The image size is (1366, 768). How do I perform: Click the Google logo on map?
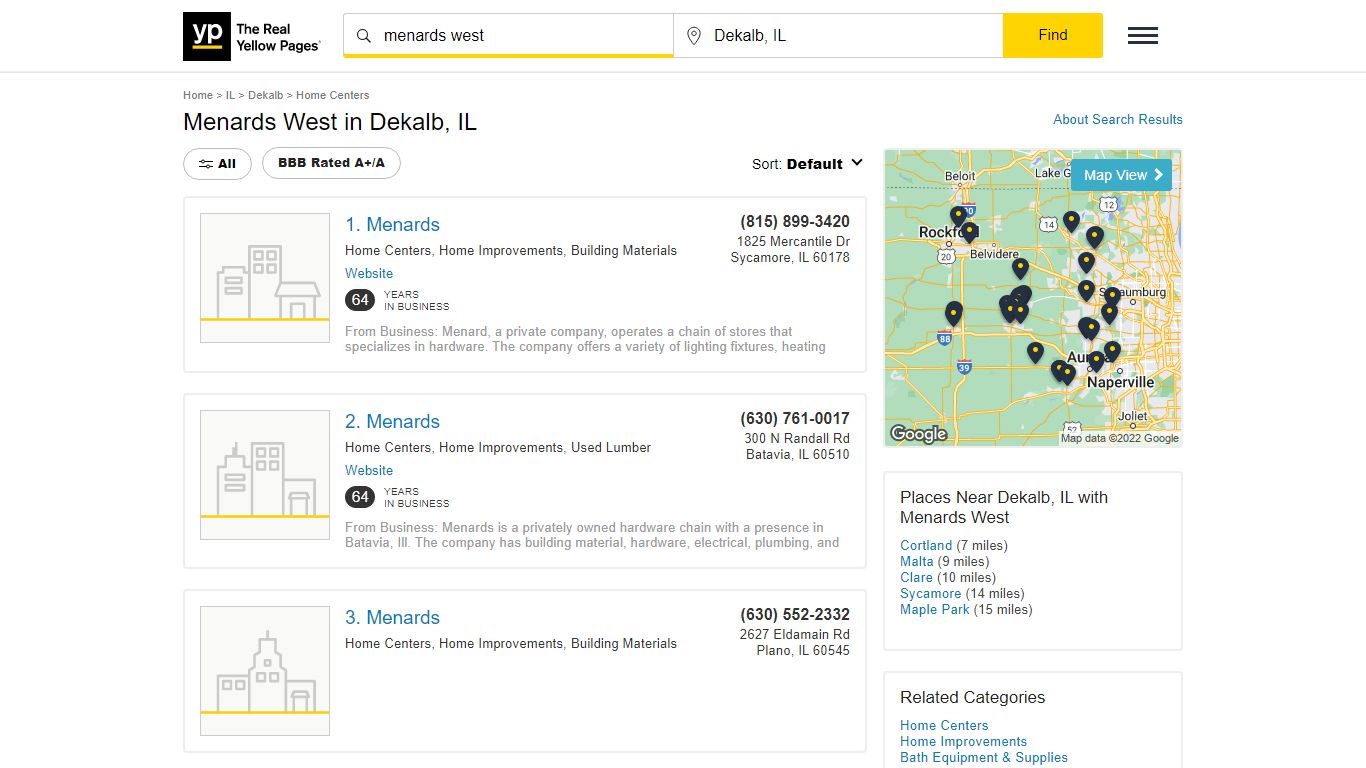point(918,433)
